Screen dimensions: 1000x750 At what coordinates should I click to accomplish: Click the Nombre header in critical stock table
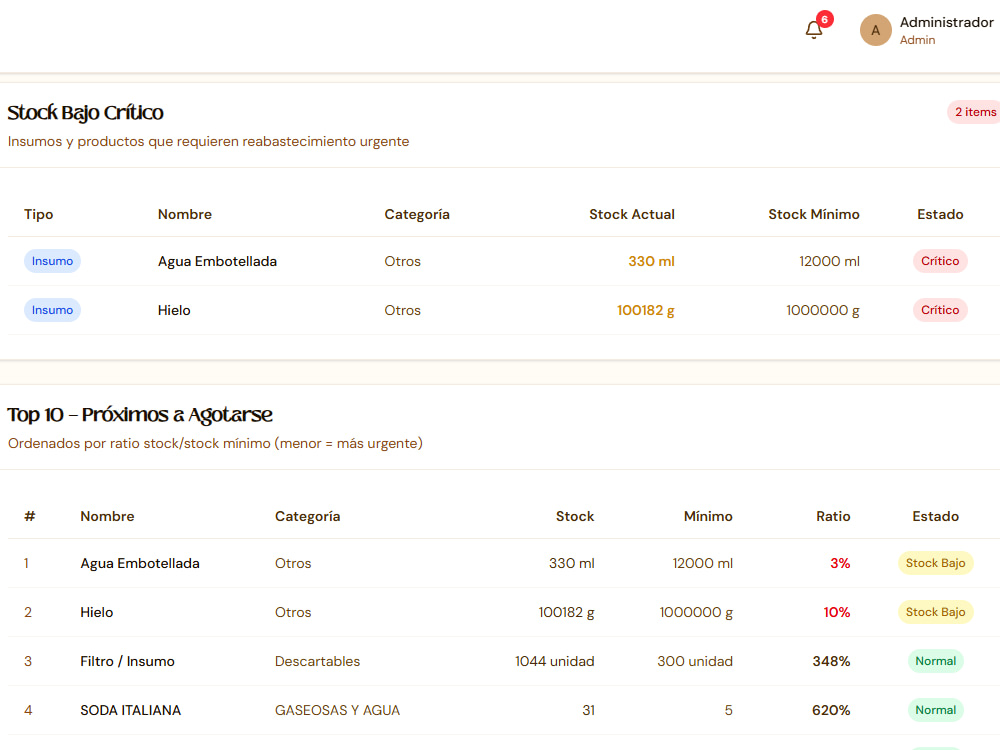click(x=185, y=214)
